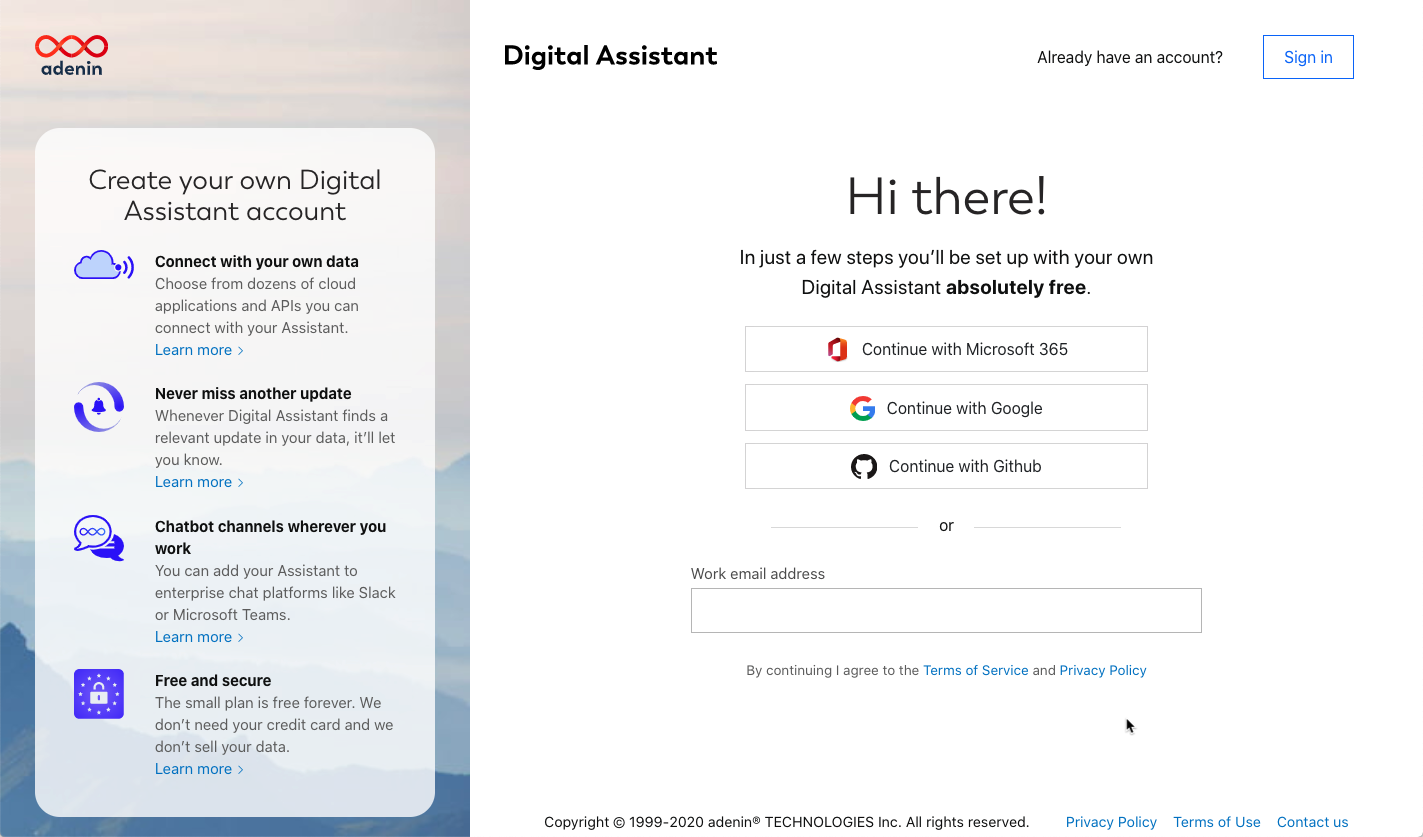
Task: Click the EU padlock security icon
Action: click(x=99, y=694)
